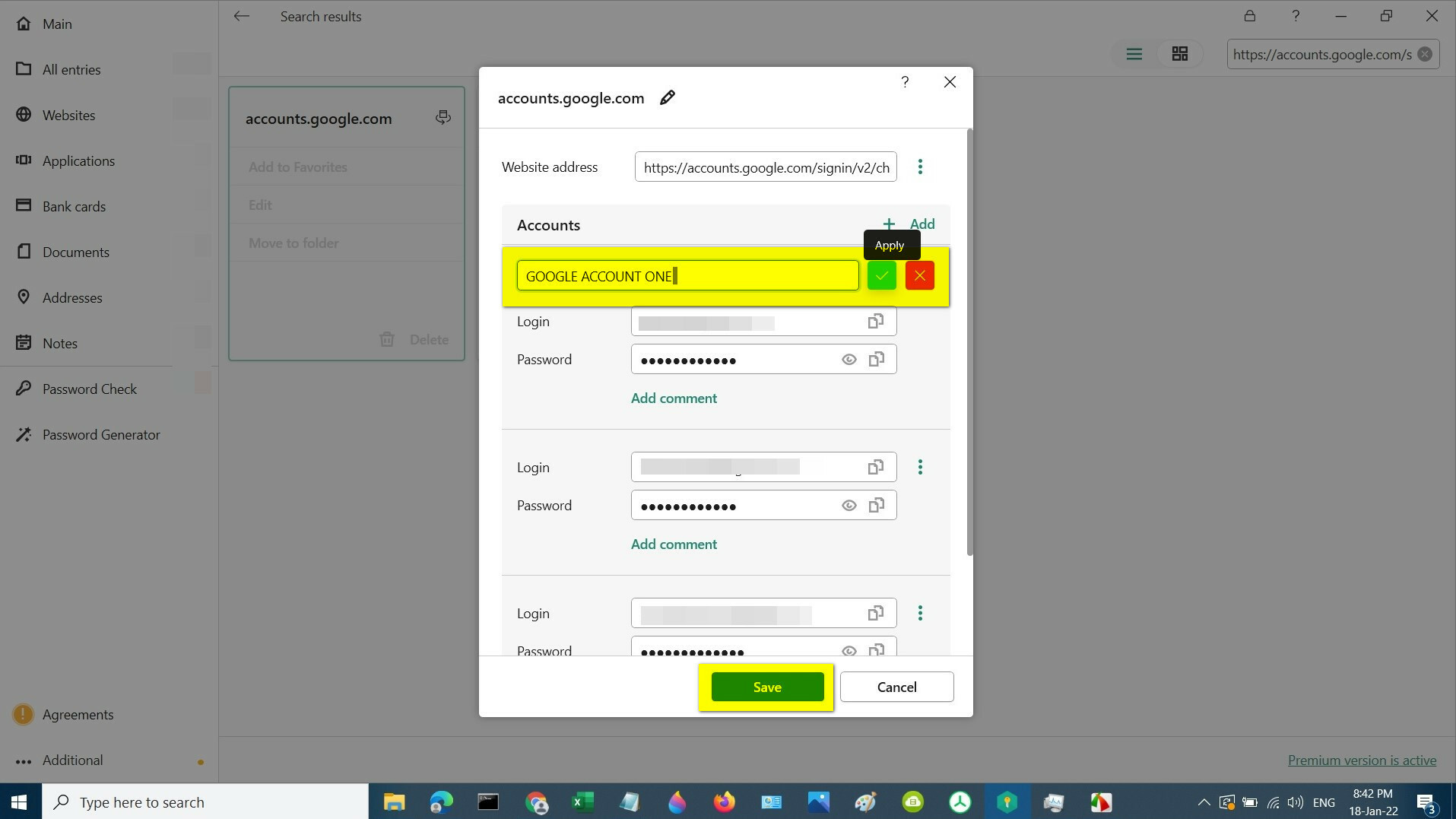
Task: Lock the password vault
Action: [x=1249, y=16]
